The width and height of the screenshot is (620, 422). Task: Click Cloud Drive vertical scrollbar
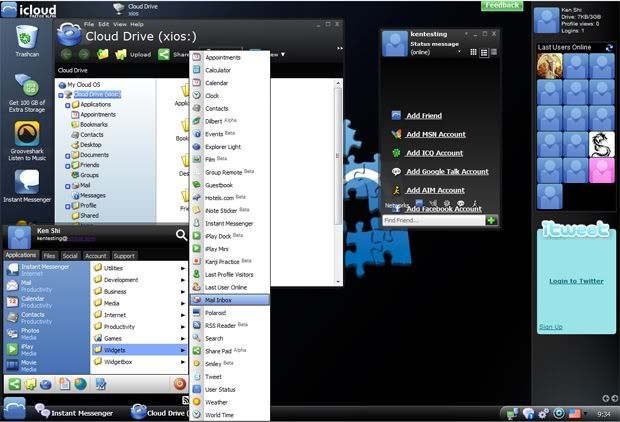click(338, 182)
